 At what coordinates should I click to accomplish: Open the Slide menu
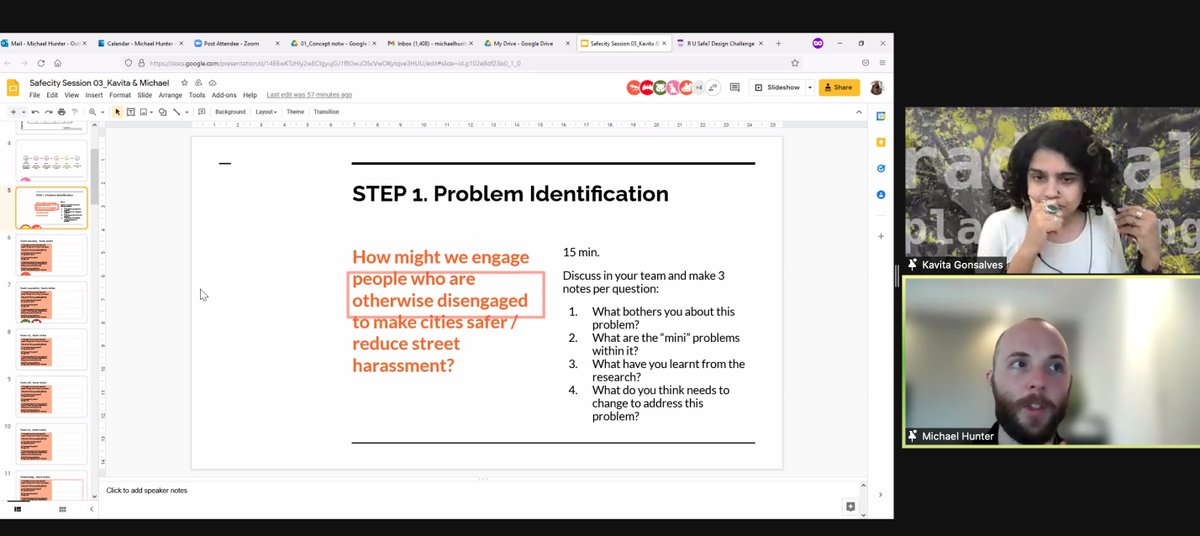[144, 95]
